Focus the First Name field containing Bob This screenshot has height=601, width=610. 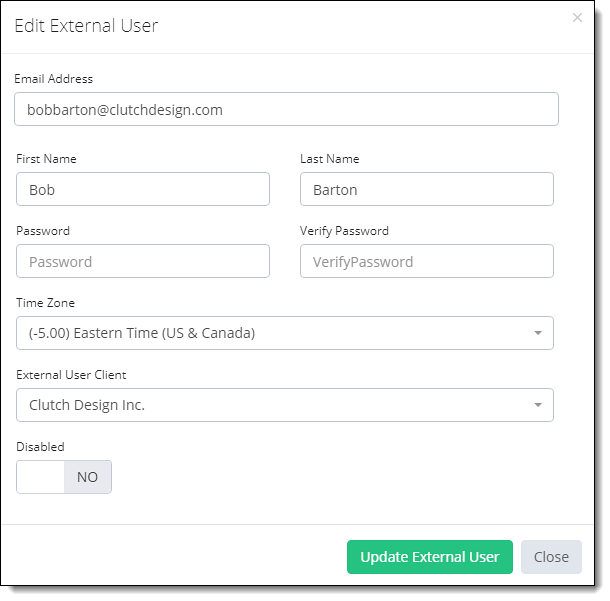(x=143, y=189)
